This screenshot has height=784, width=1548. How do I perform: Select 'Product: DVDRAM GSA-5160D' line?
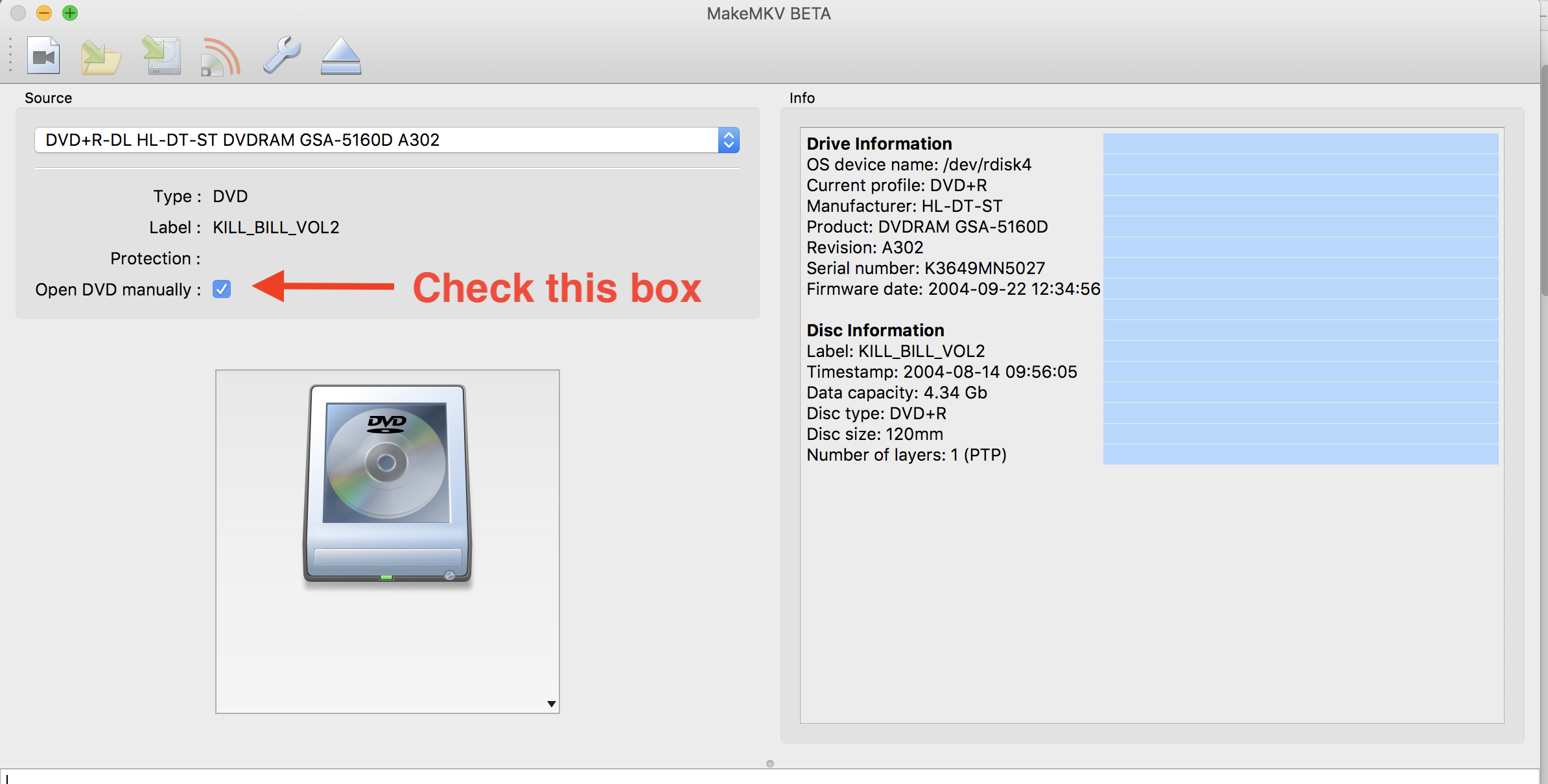click(927, 227)
